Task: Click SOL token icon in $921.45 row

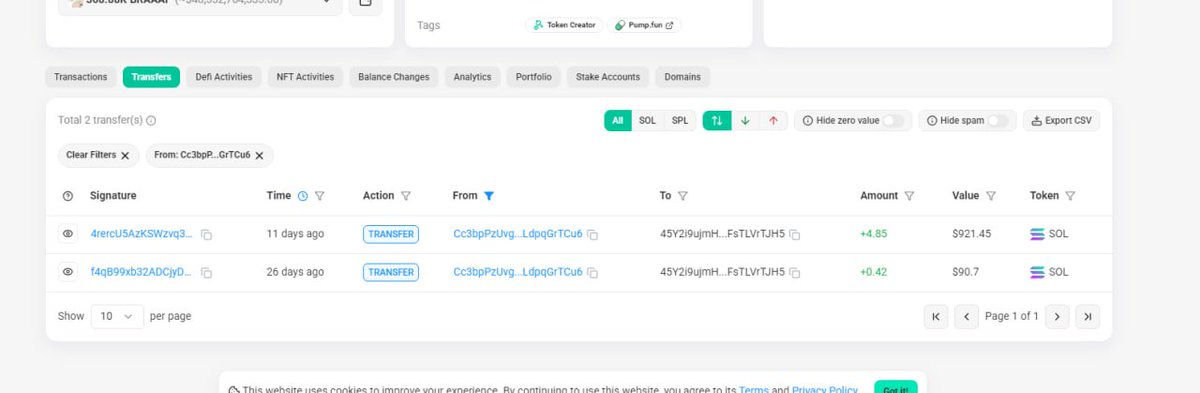Action: tap(1037, 234)
